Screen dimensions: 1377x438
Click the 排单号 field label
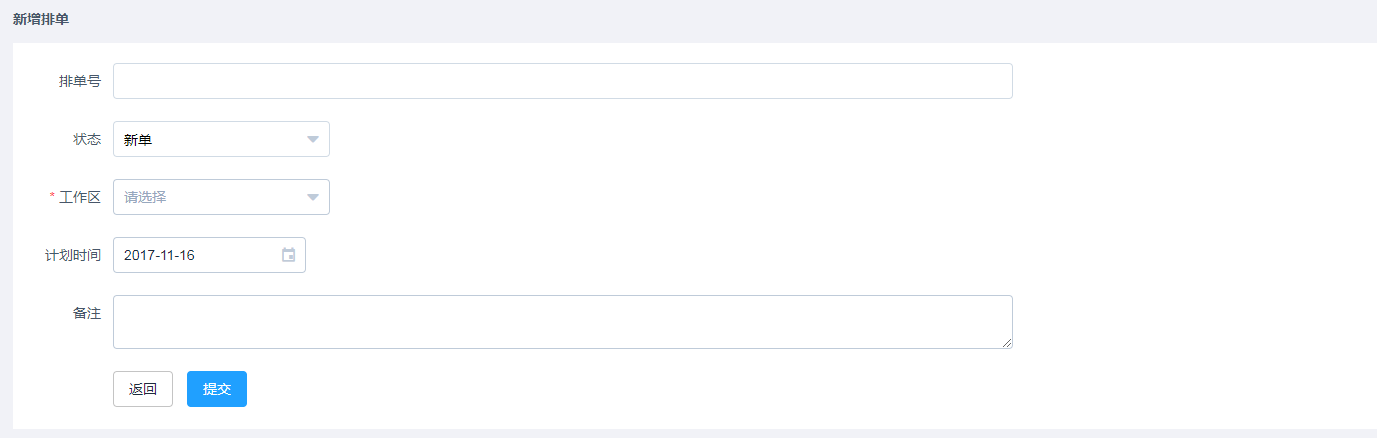pos(80,81)
